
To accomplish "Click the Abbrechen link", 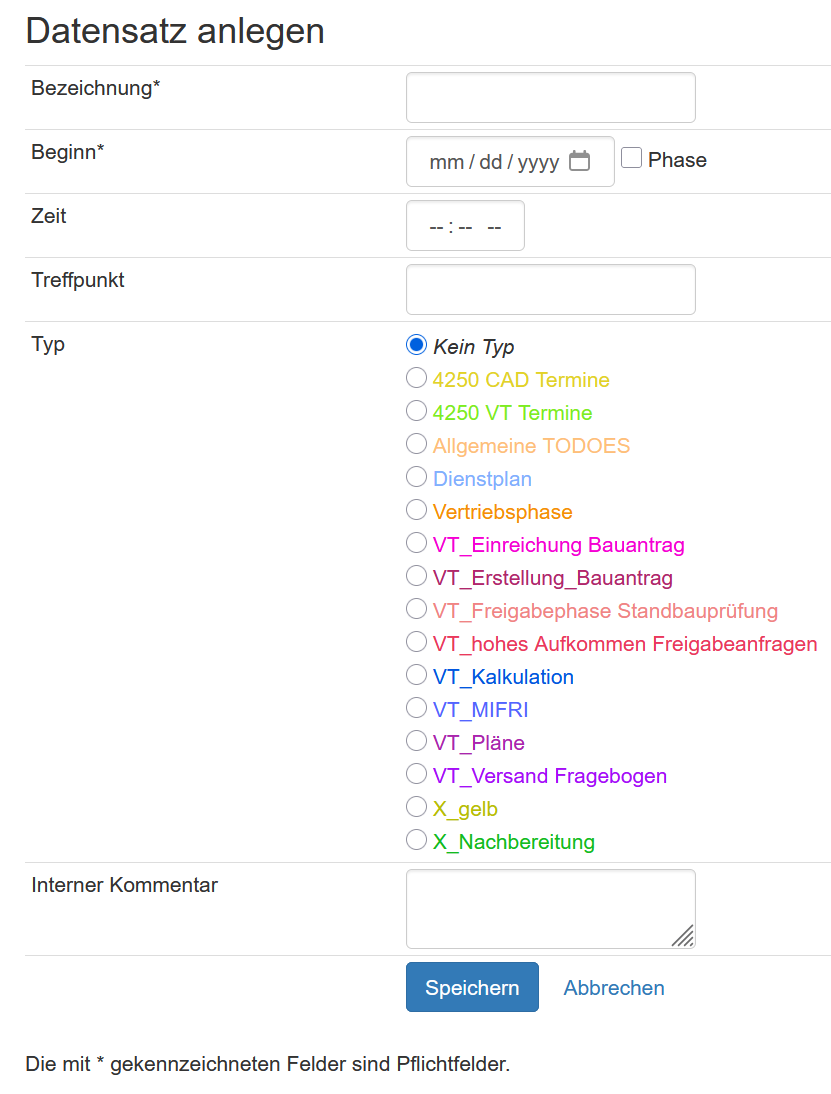I will pyautogui.click(x=613, y=987).
